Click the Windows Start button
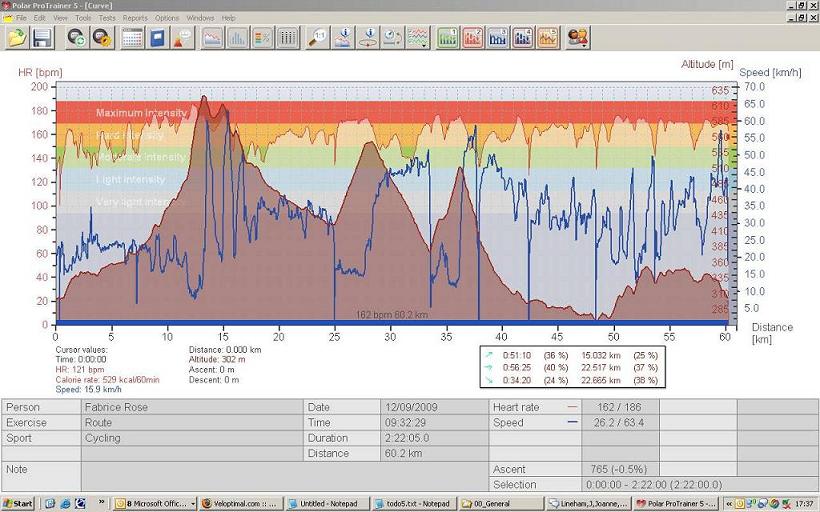 pyautogui.click(x=18, y=503)
